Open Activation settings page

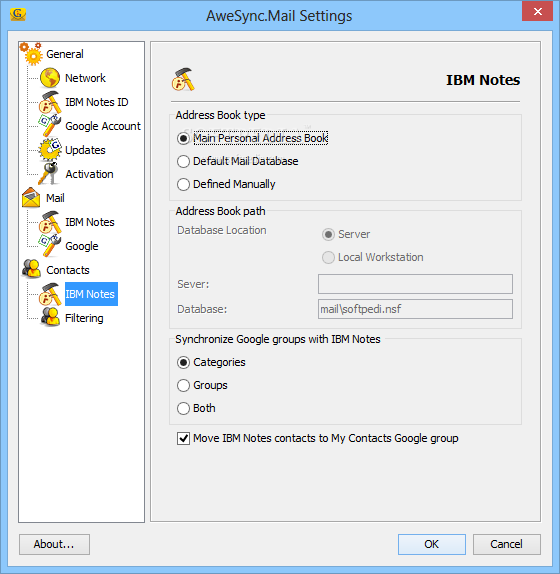[x=89, y=174]
